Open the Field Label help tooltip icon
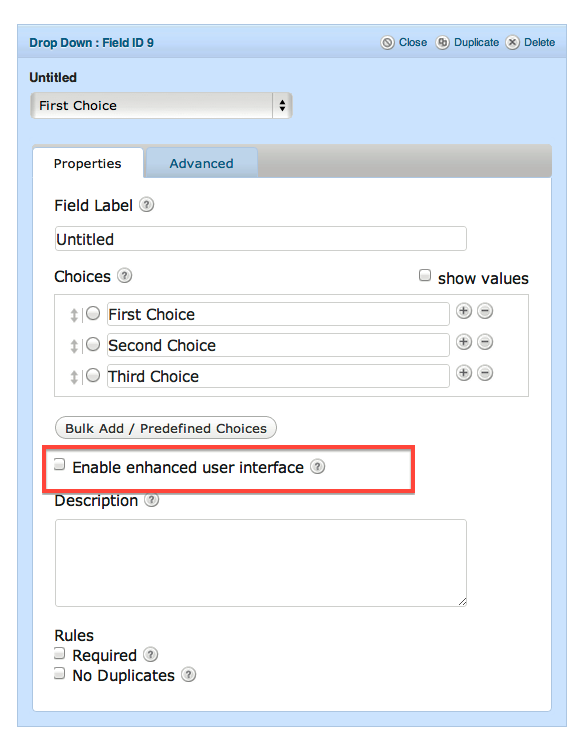This screenshot has height=745, width=587. [x=146, y=205]
